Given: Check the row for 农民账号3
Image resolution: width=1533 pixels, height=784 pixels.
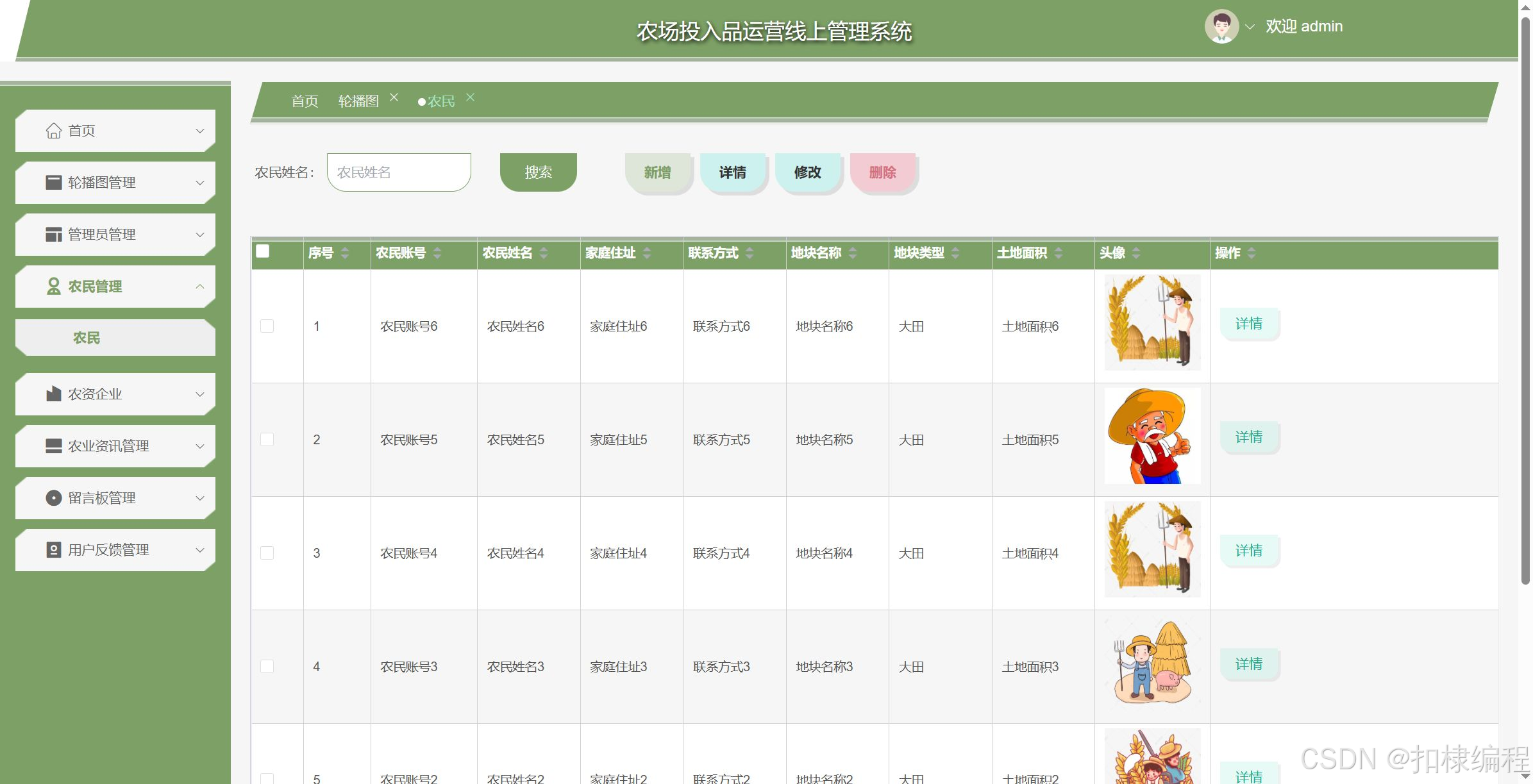Looking at the screenshot, I should click(267, 667).
